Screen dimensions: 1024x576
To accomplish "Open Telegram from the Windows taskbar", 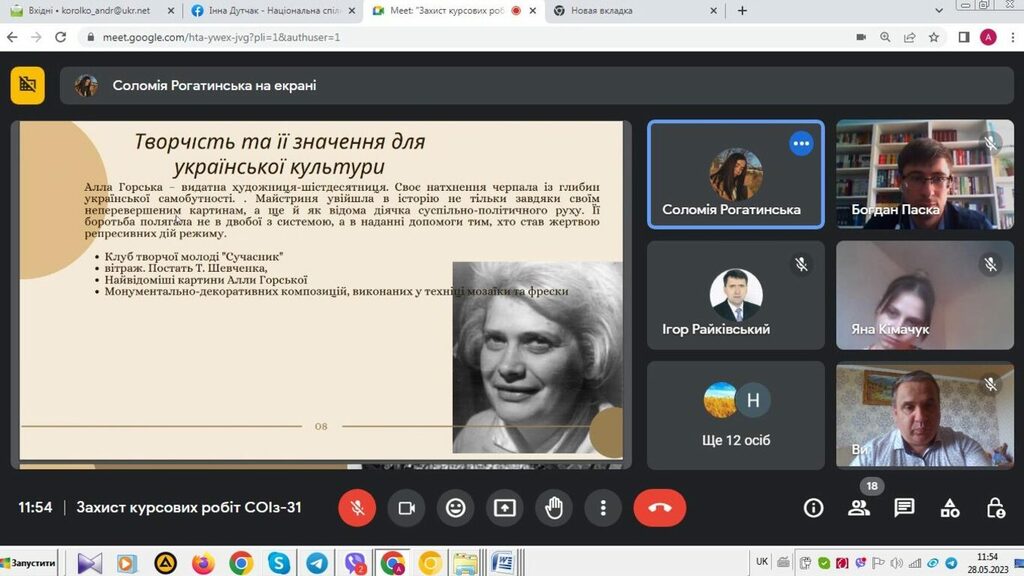I will coord(316,563).
